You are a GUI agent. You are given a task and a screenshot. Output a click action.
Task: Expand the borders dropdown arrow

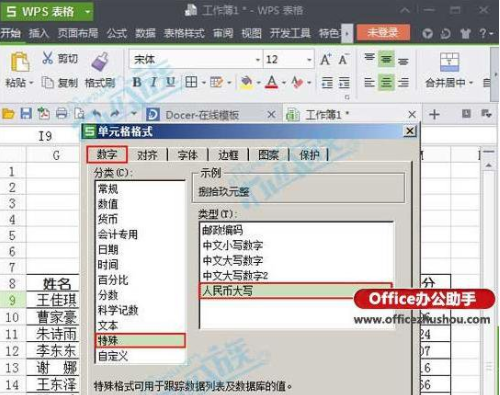coord(203,83)
